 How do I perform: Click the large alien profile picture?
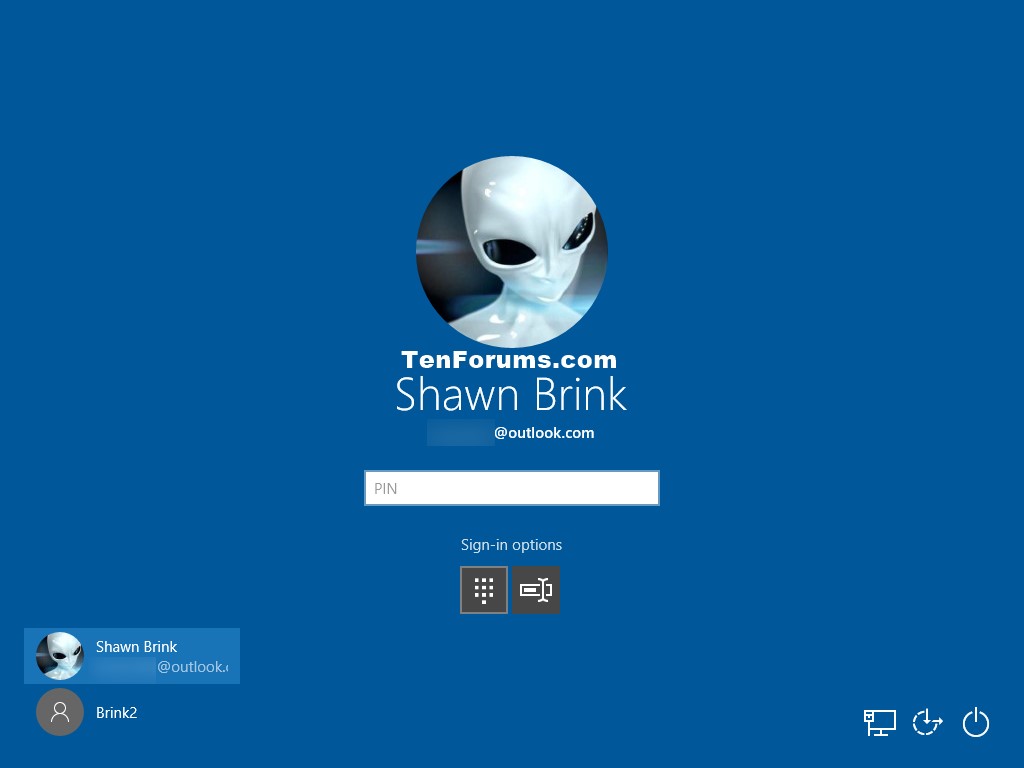[x=511, y=252]
